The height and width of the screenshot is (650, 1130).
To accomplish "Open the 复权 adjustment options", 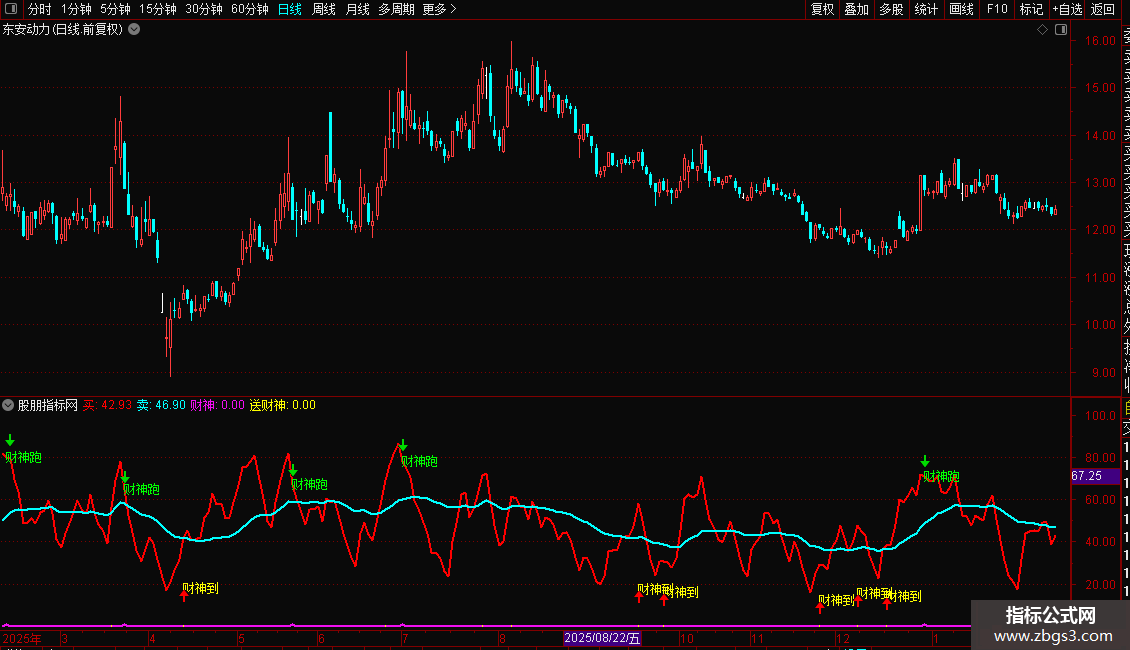I will (822, 9).
